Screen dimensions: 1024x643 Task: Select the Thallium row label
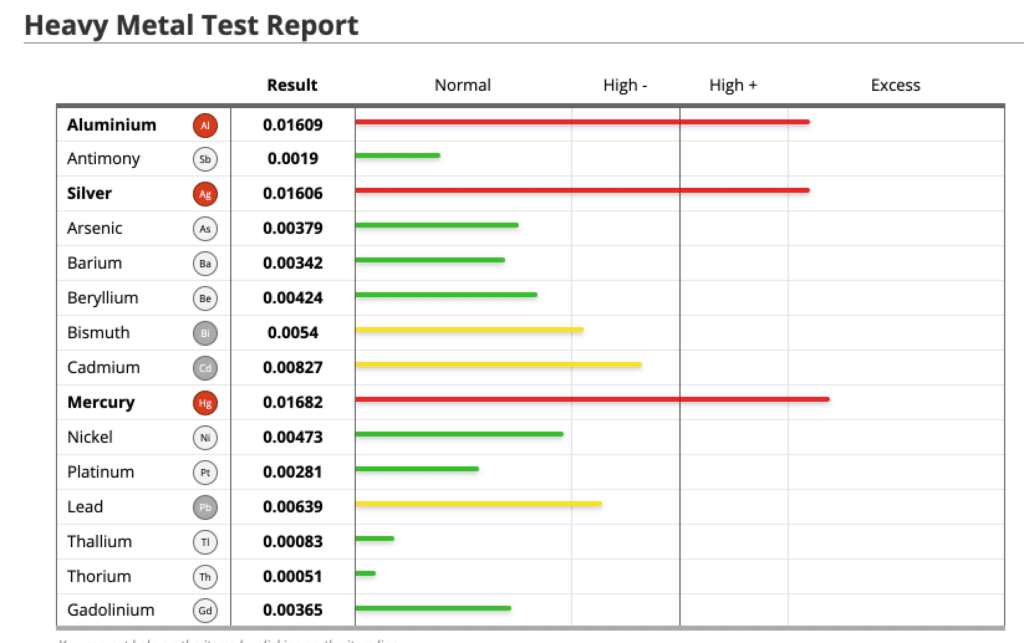99,541
